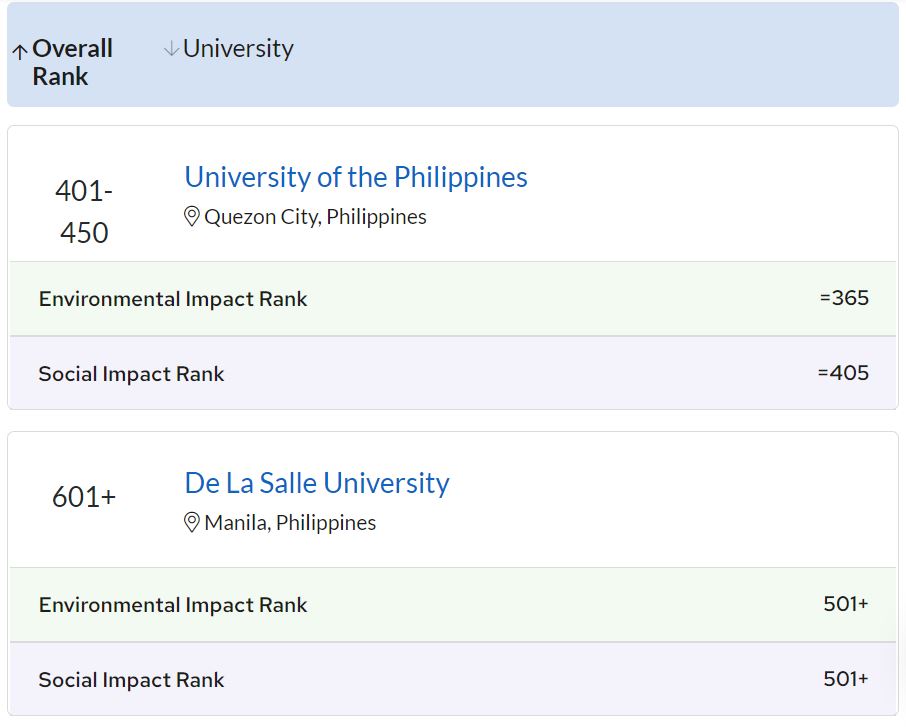The width and height of the screenshot is (906, 727).
Task: Click De La Salle environmental 501+ value
Action: pyautogui.click(x=846, y=604)
